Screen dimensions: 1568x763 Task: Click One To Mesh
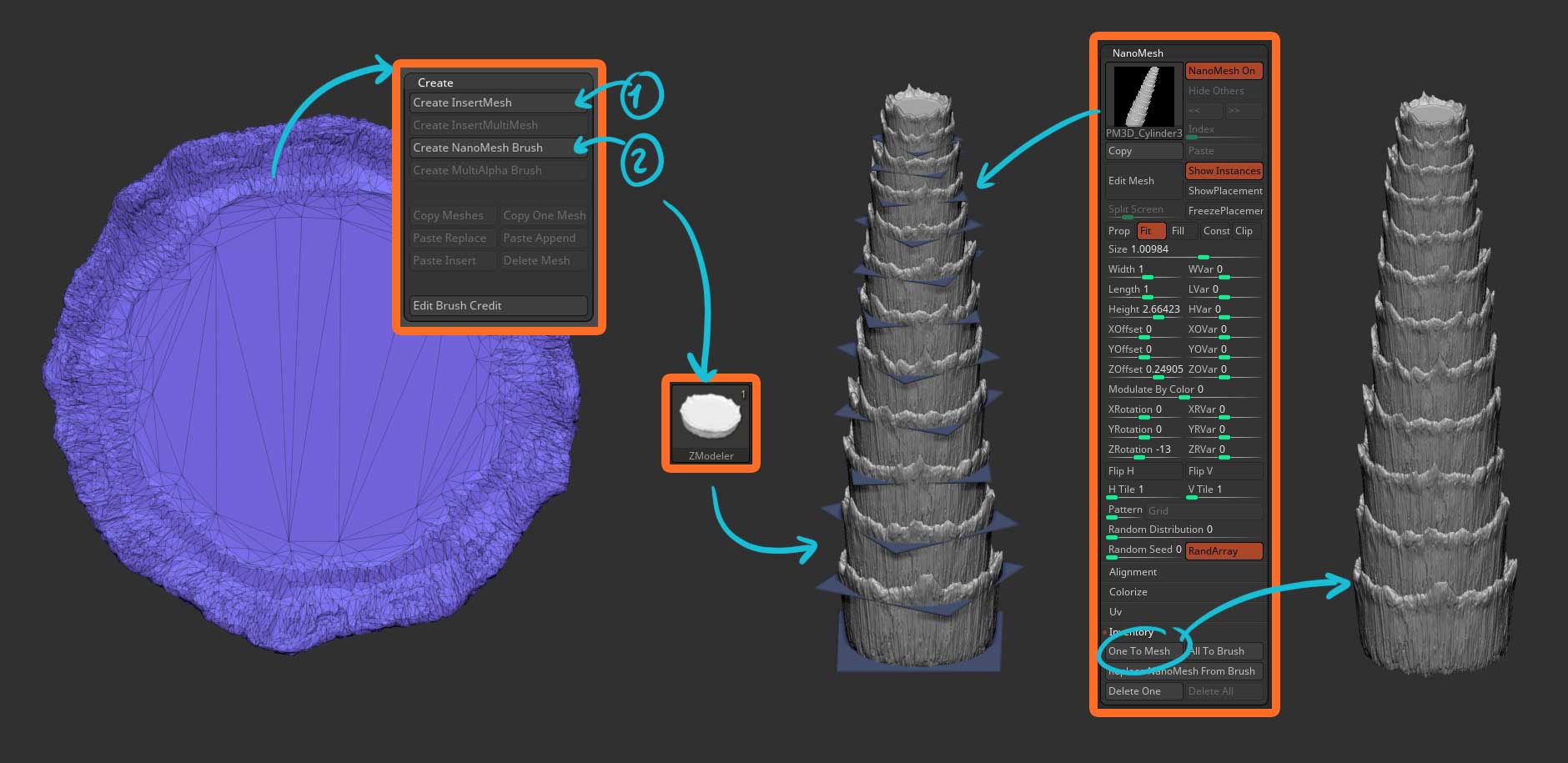pyautogui.click(x=1143, y=651)
